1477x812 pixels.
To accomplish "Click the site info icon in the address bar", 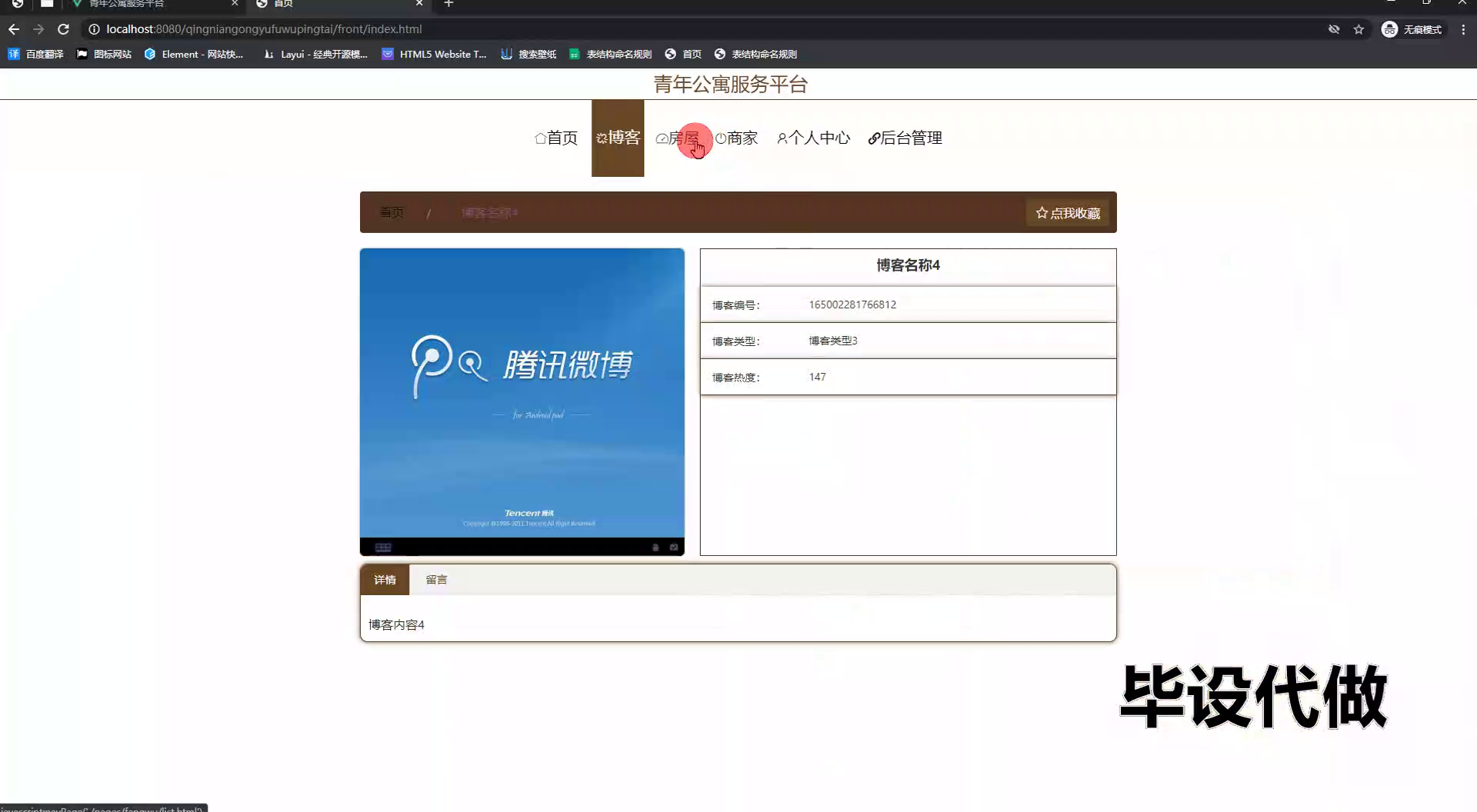I will tap(94, 29).
